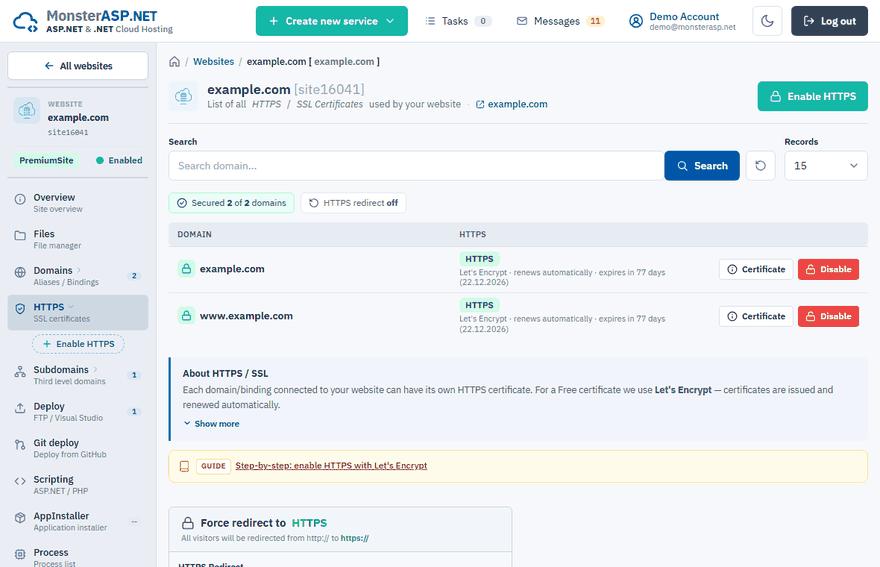This screenshot has height=567, width=880.
Task: Click the Websites breadcrumb link
Action: [213, 62]
